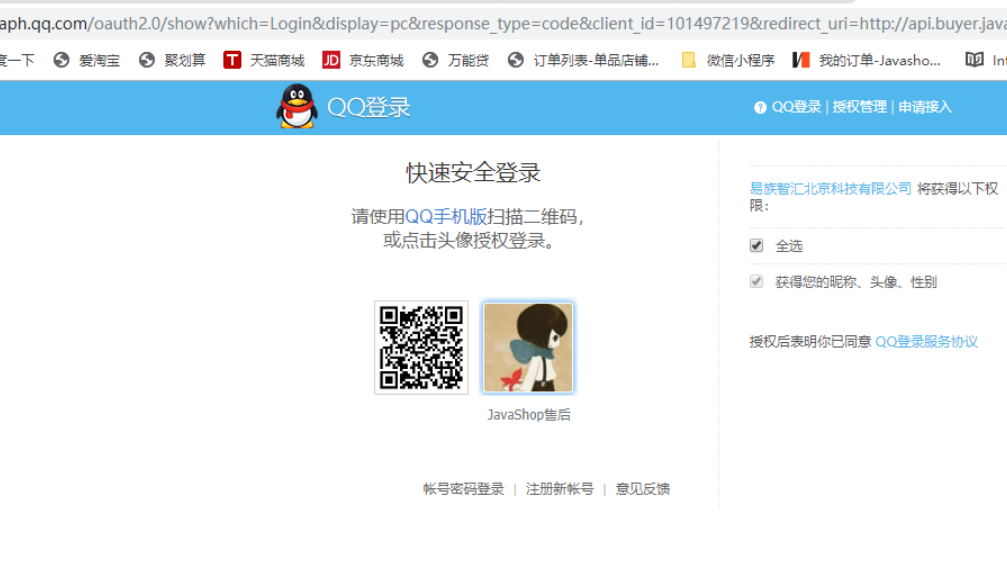
Task: Toggle the 获得您的昵称、头像、性别 checkbox
Action: coord(757,282)
